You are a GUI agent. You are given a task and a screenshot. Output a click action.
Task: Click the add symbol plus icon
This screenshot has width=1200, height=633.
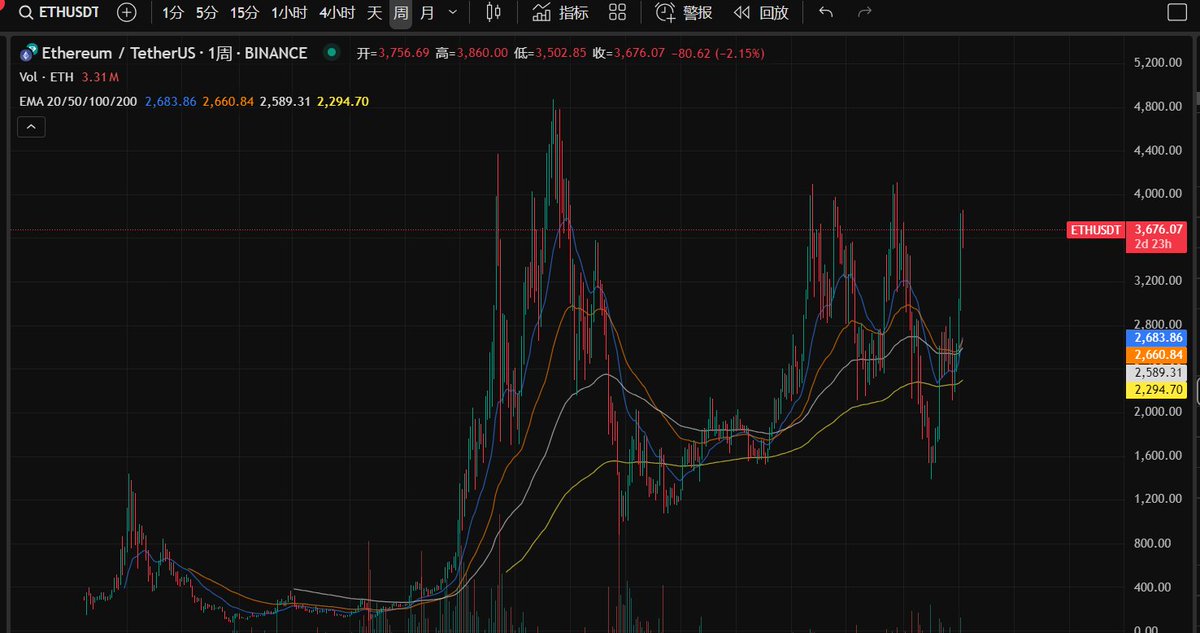(x=126, y=13)
